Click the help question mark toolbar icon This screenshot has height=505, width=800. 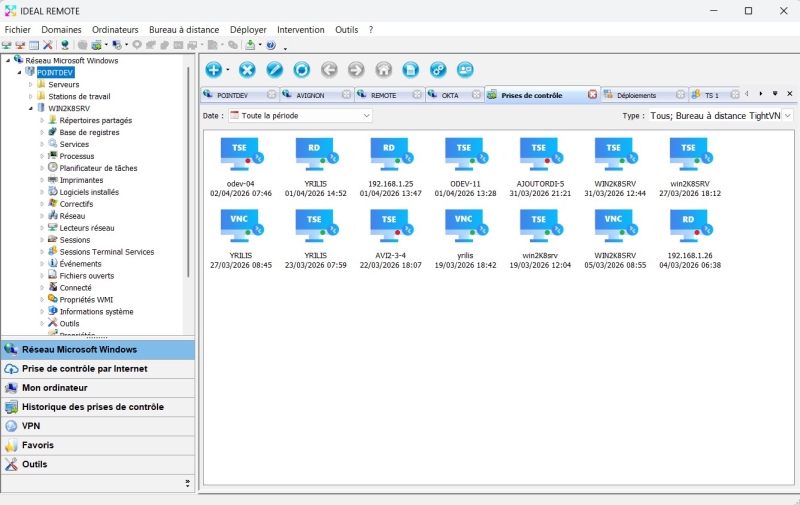(x=271, y=45)
